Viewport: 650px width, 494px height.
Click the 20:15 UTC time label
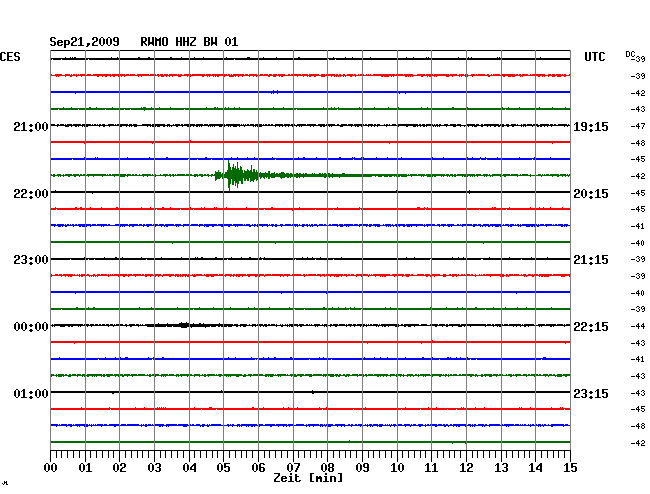click(591, 194)
